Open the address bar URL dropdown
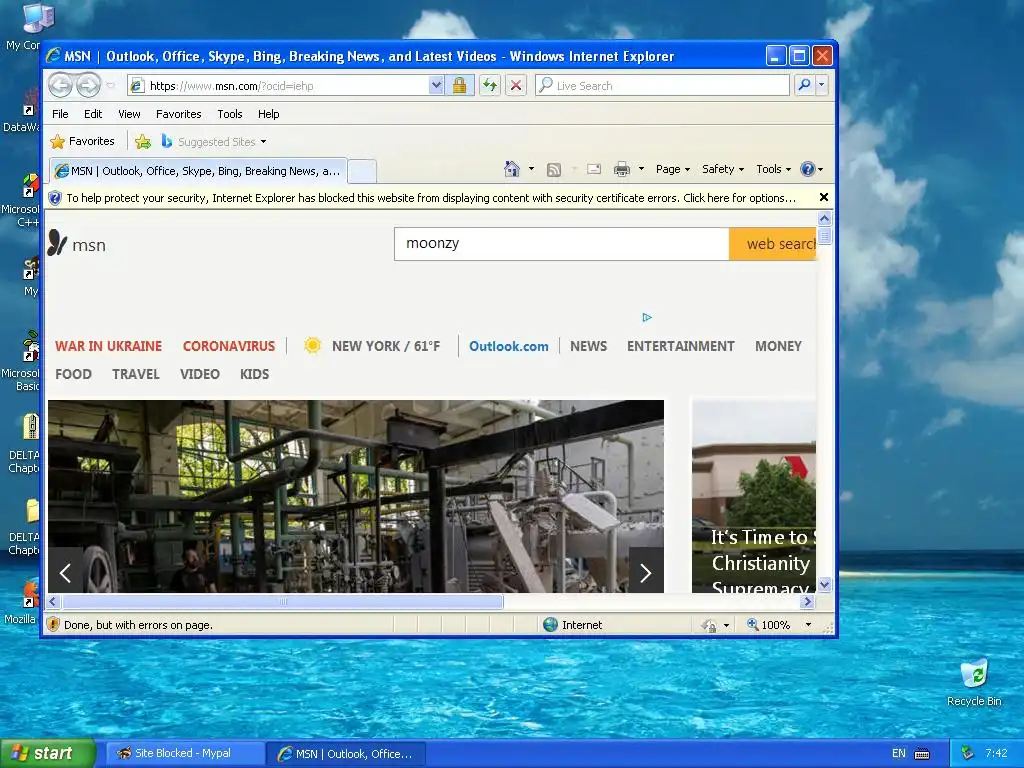Image resolution: width=1024 pixels, height=768 pixels. tap(436, 85)
